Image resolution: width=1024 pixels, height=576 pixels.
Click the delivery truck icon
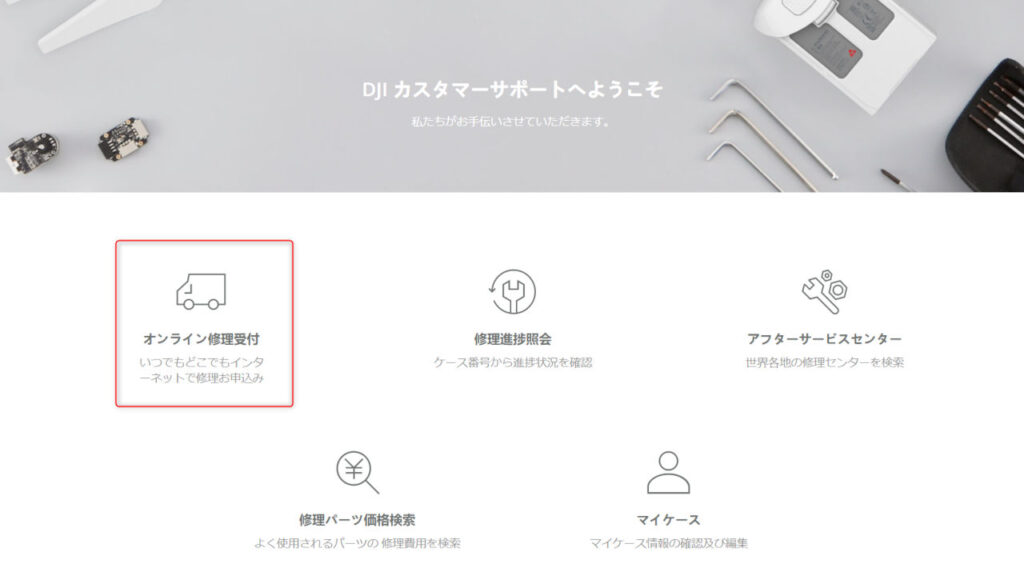point(201,291)
